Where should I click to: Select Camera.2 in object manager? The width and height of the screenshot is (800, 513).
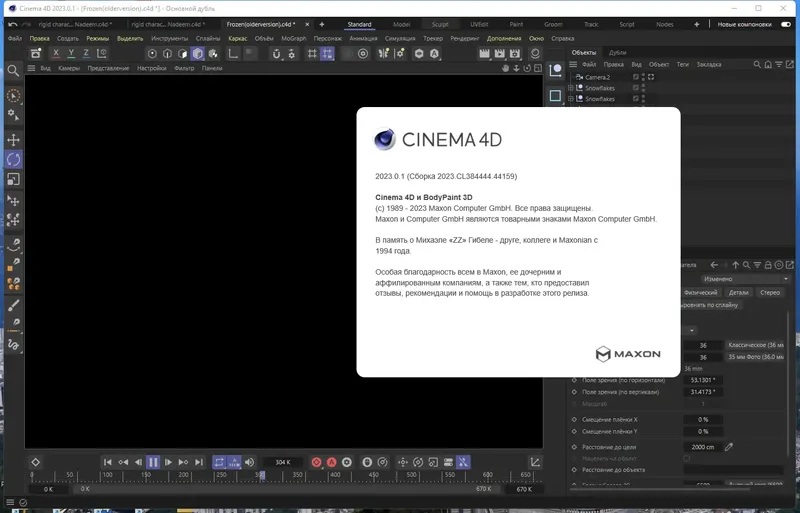click(x=597, y=77)
